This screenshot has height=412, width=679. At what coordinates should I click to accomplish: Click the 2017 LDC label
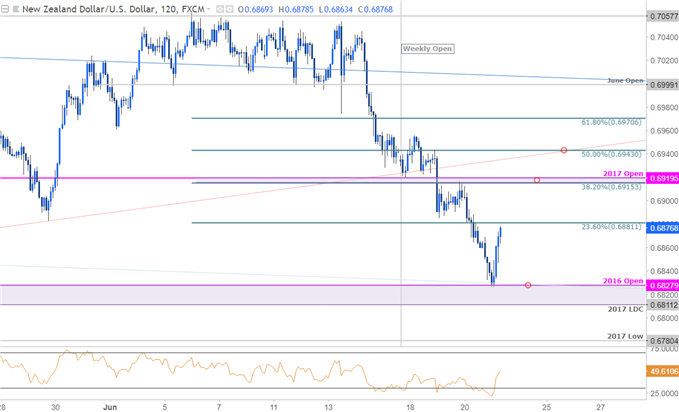625,309
